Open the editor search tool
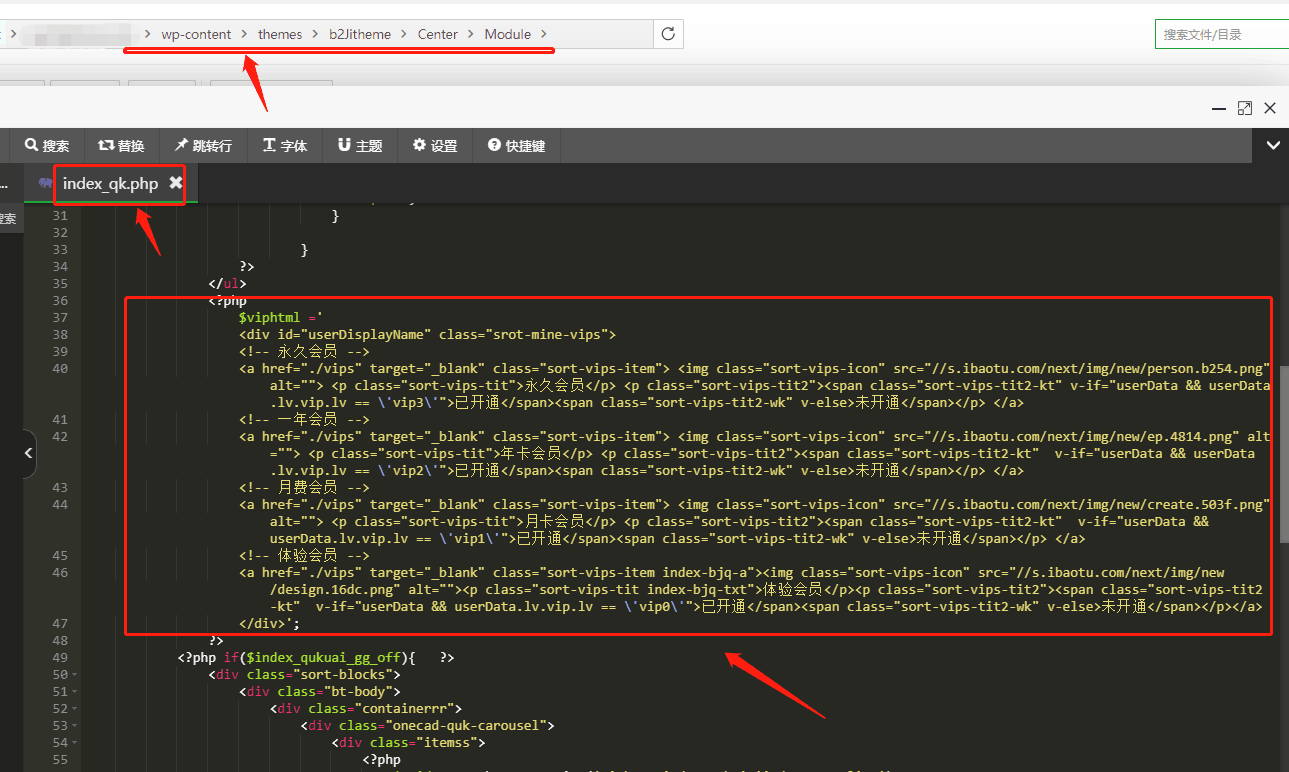Screen dimensions: 1289x772 click(x=47, y=146)
